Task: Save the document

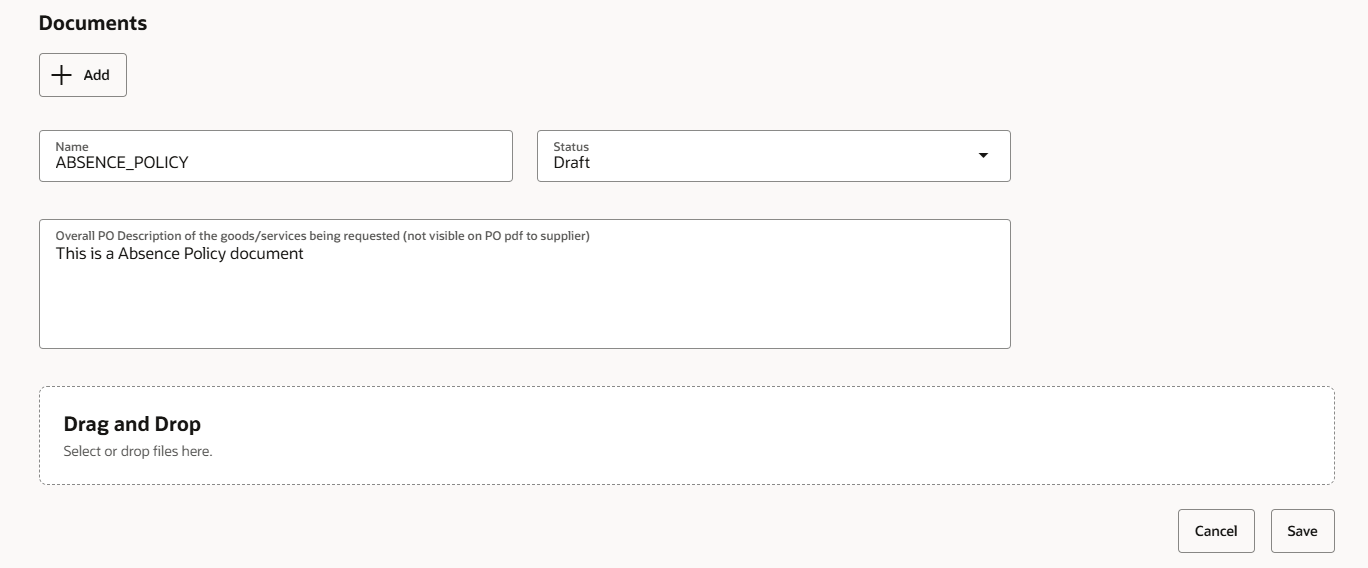Action: tap(1303, 531)
